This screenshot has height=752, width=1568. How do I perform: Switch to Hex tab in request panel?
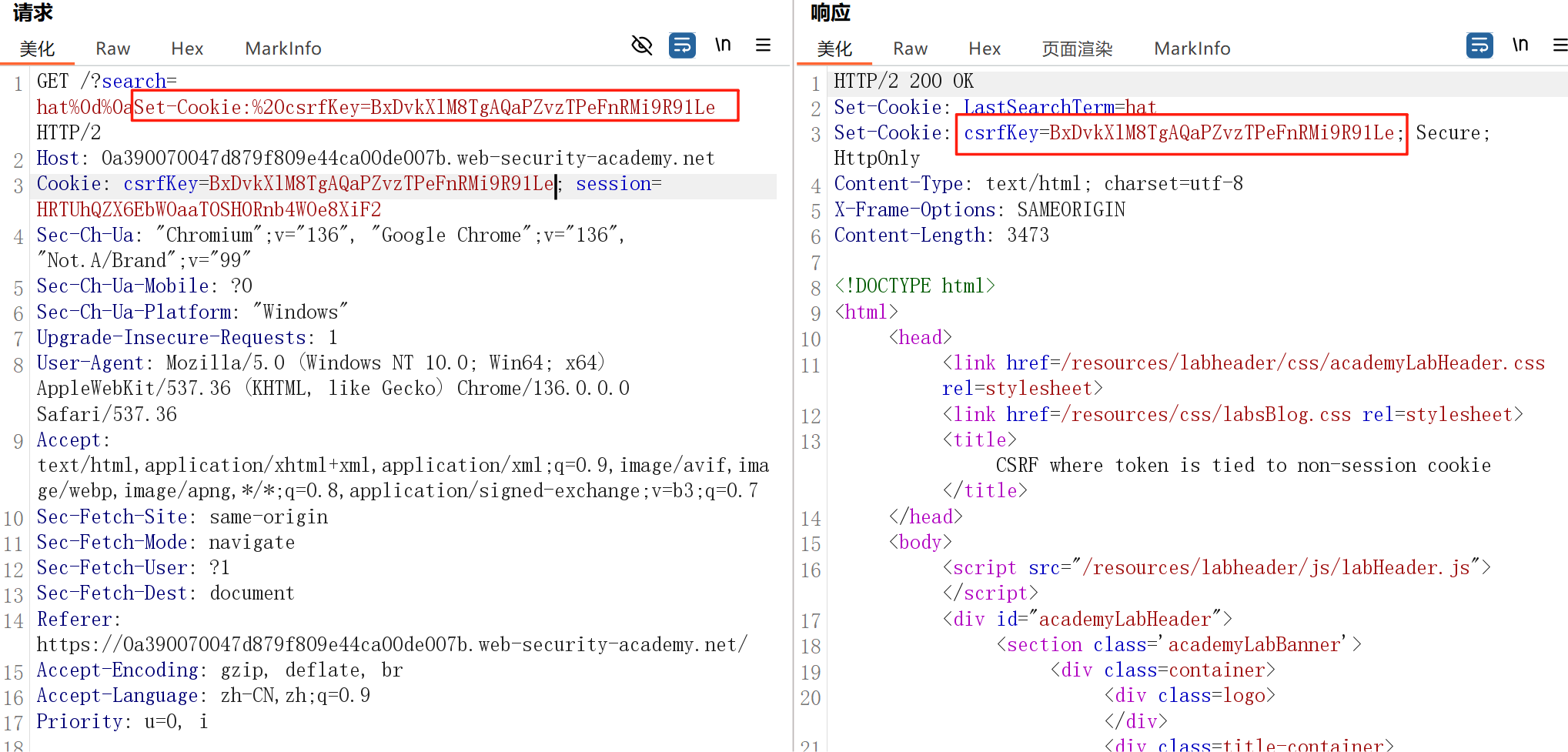tap(187, 48)
